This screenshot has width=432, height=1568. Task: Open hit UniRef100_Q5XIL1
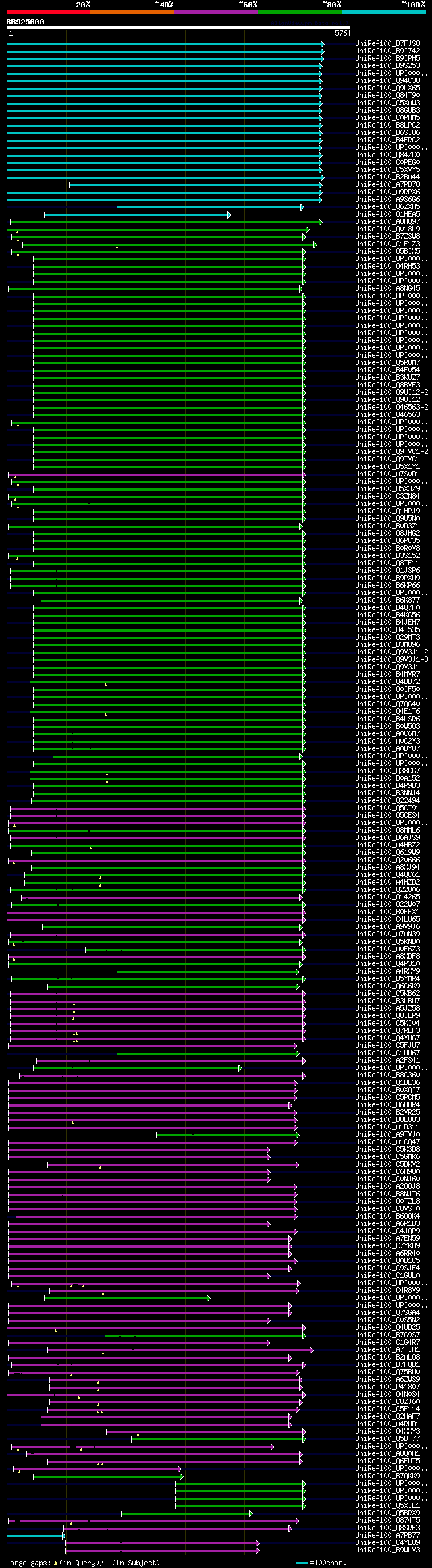coord(387,1506)
